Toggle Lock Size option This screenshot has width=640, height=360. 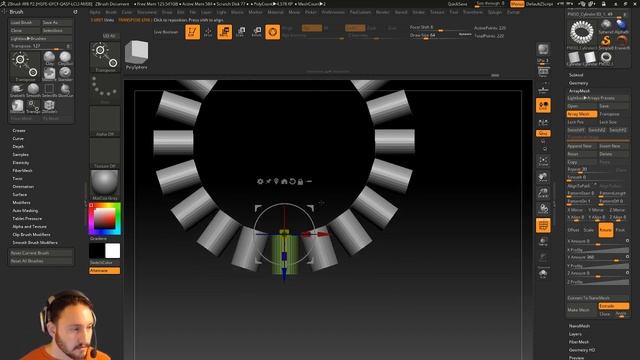coord(613,122)
